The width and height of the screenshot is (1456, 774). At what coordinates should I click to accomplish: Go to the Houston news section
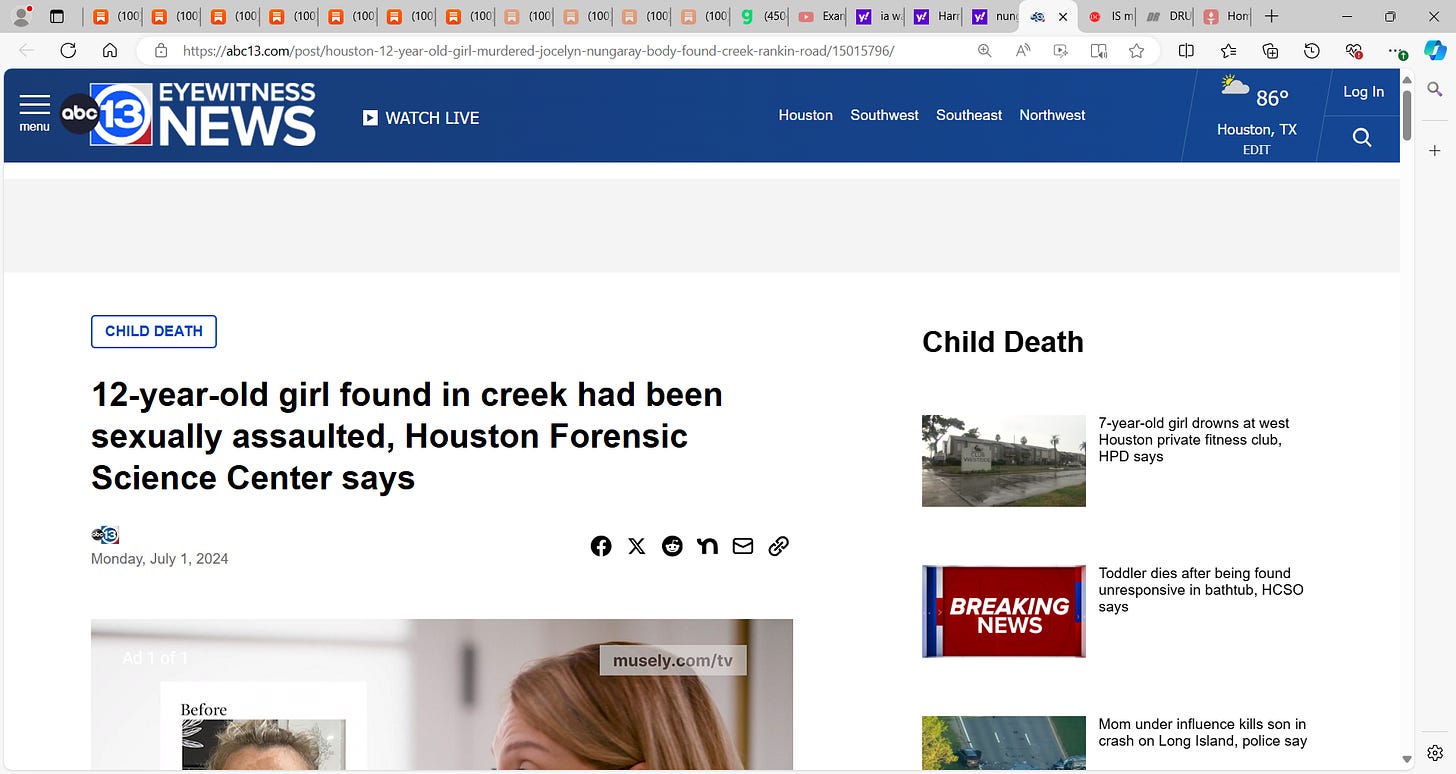[x=806, y=115]
